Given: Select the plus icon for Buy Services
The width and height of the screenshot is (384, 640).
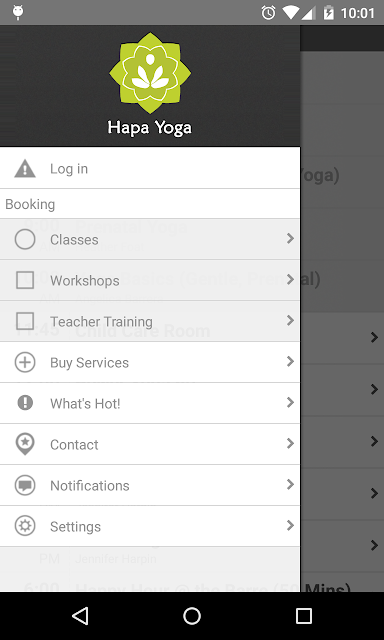Looking at the screenshot, I should [25, 362].
